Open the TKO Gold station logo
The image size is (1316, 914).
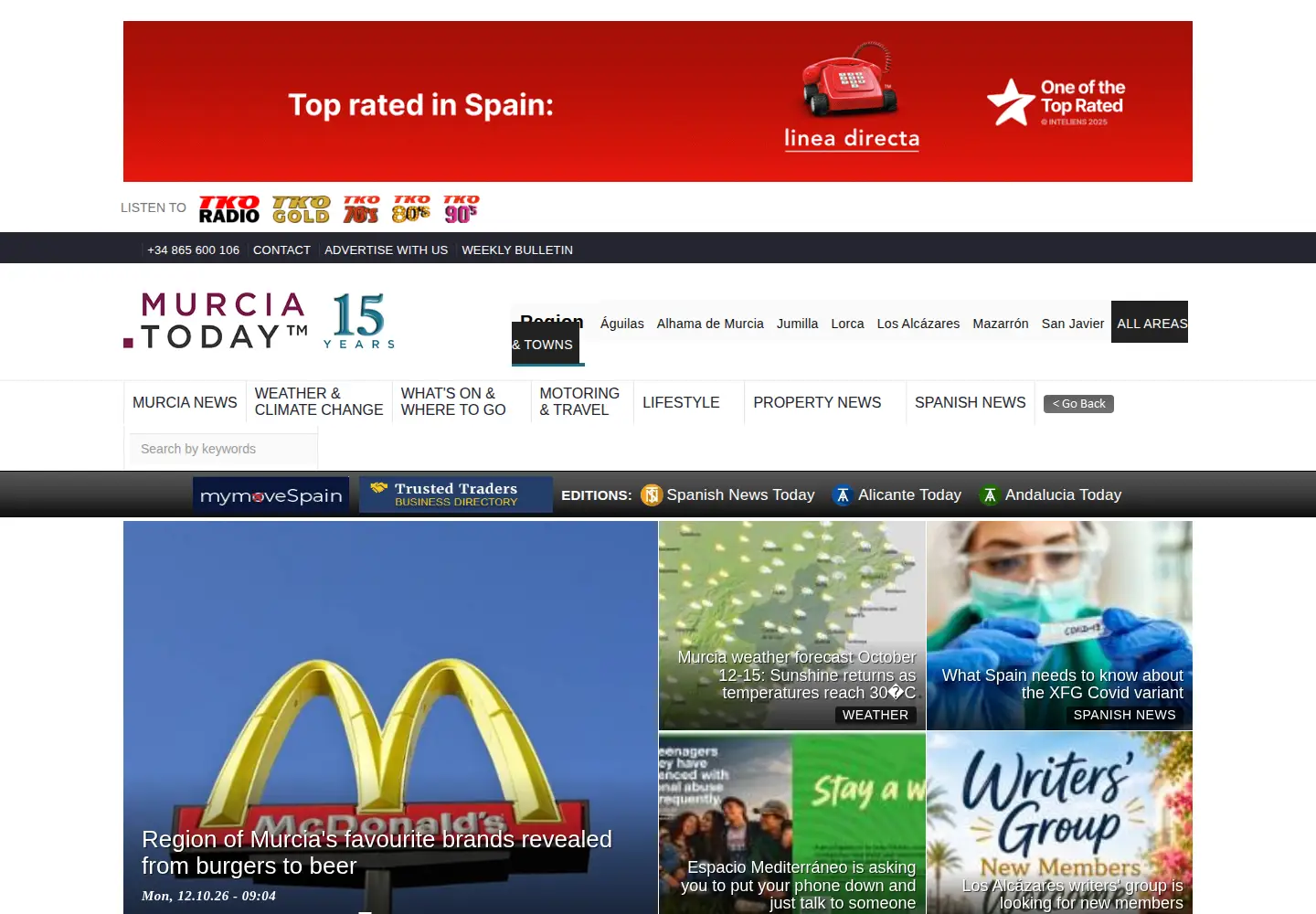[x=302, y=209]
